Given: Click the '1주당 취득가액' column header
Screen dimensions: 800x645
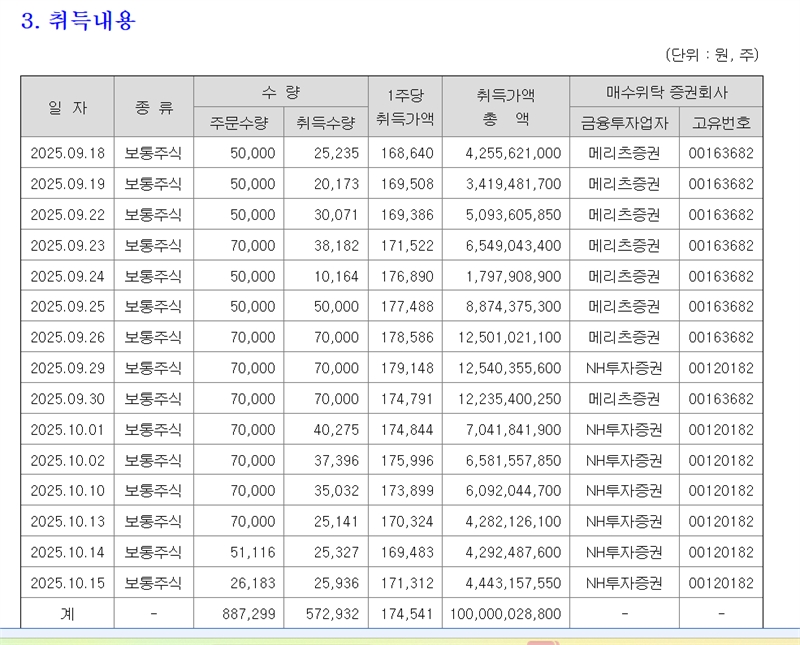Looking at the screenshot, I should (405, 107).
